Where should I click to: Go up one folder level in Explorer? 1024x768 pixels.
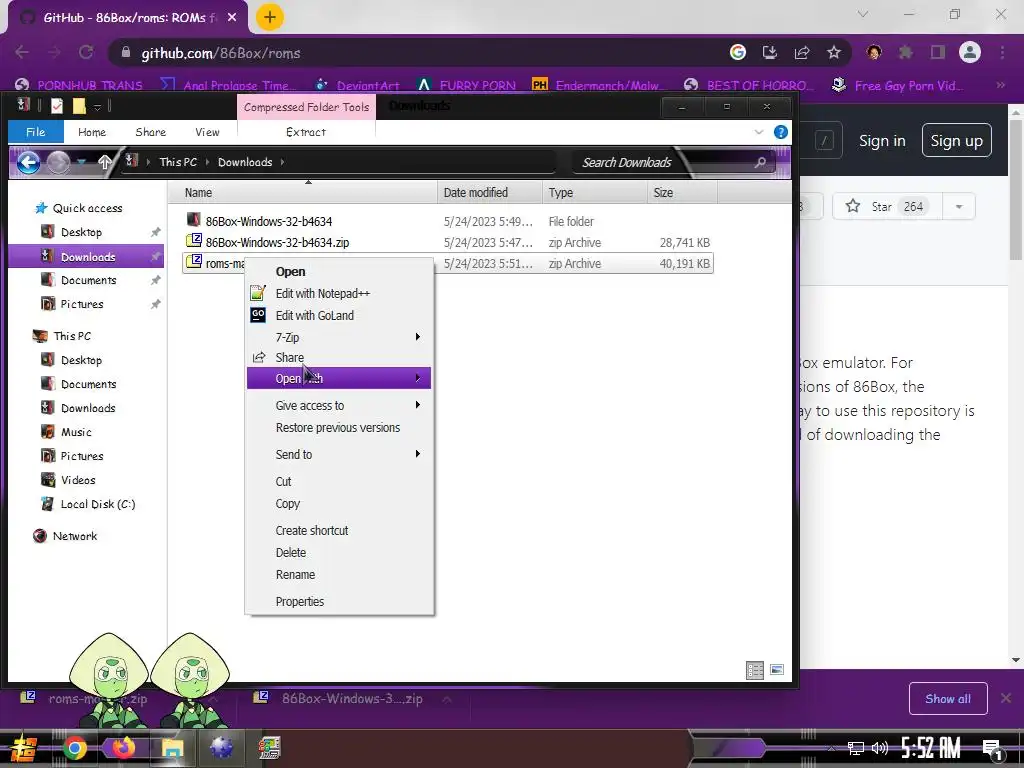click(x=104, y=162)
